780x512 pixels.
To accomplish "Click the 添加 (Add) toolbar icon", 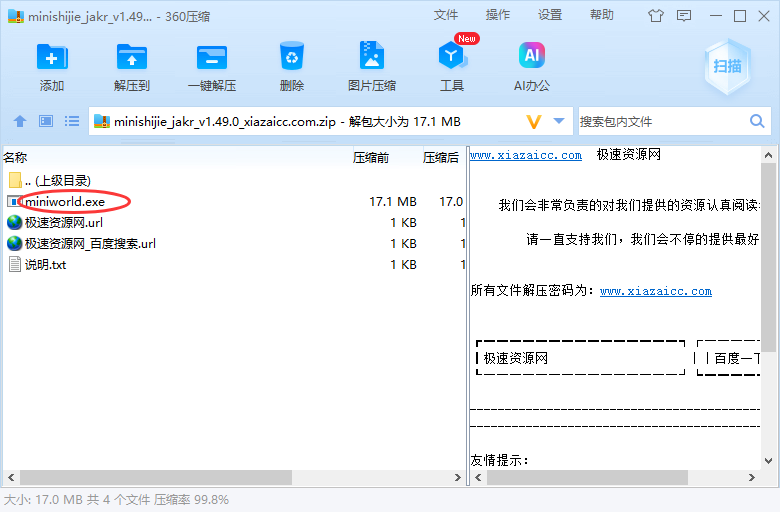I will tap(52, 57).
